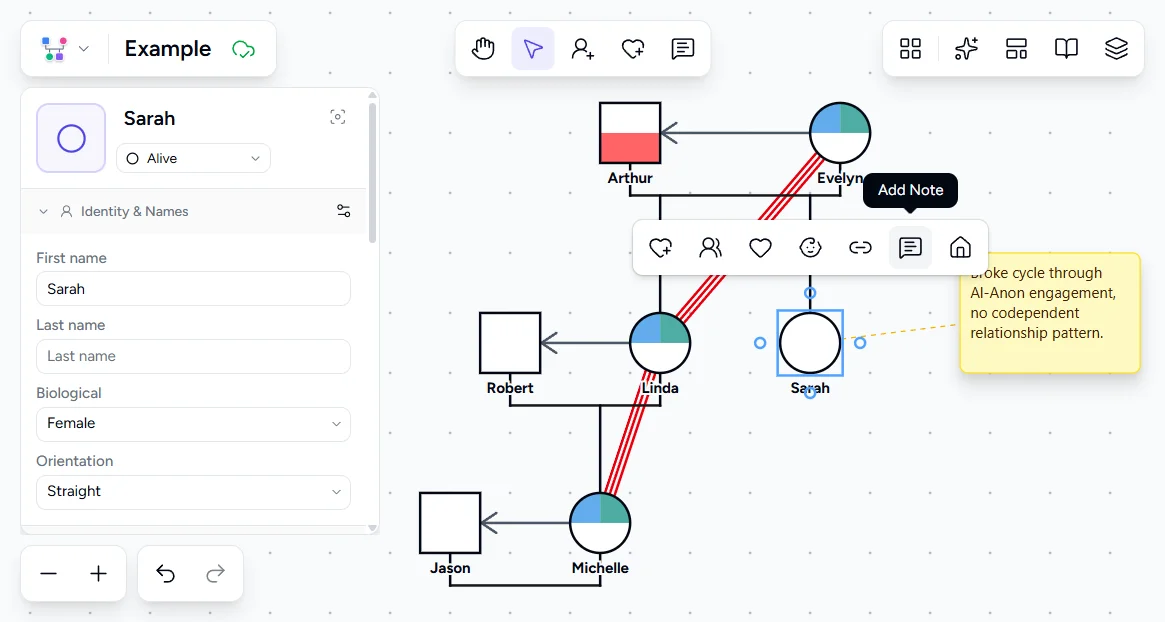Collapse the Identity & Names section
Screen dimensions: 1165x622
coord(43,212)
